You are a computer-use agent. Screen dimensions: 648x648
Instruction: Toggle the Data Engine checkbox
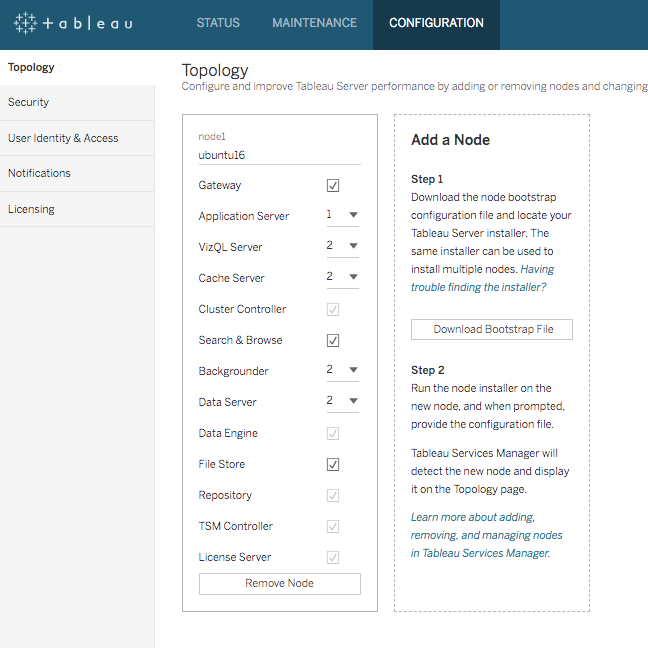pos(333,434)
